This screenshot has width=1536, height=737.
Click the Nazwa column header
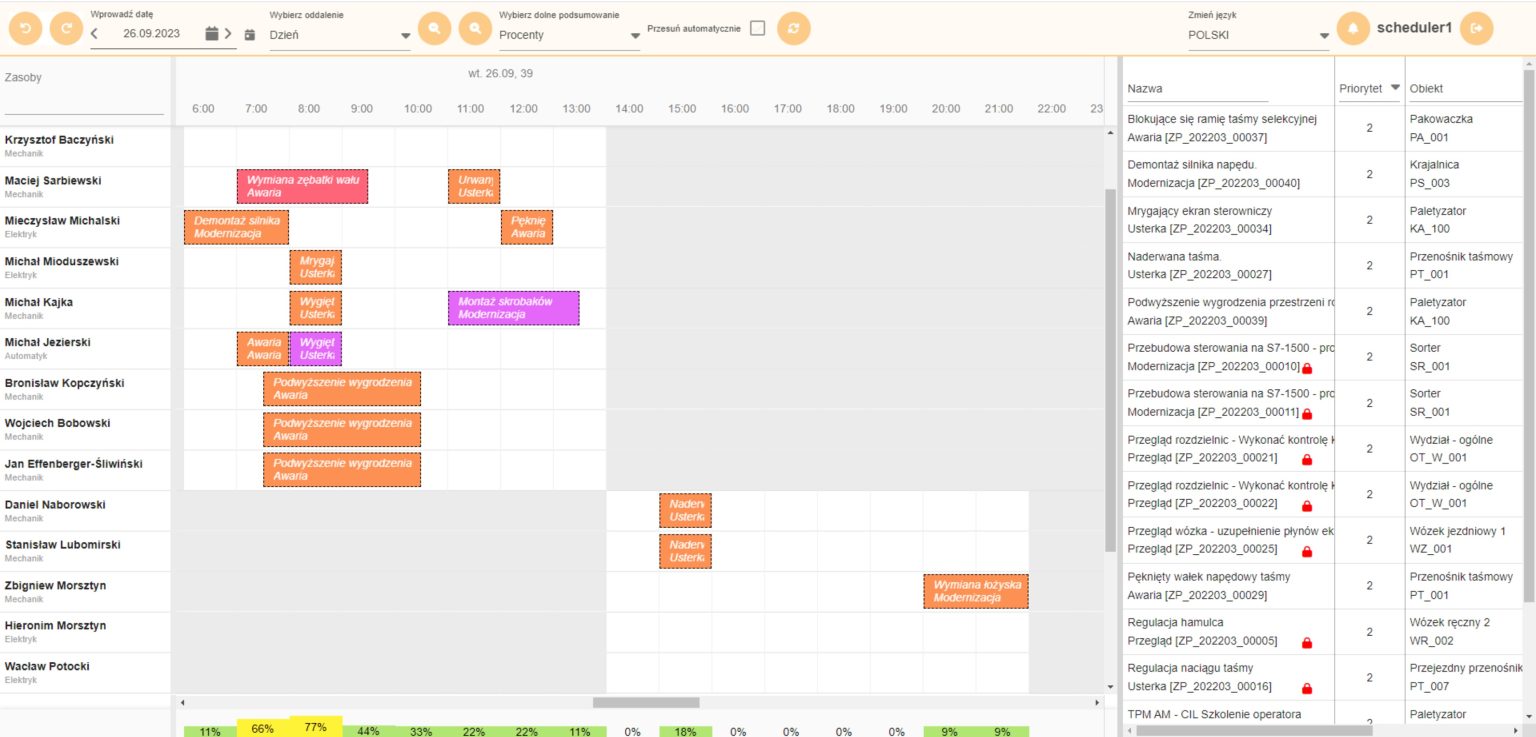[x=1145, y=88]
